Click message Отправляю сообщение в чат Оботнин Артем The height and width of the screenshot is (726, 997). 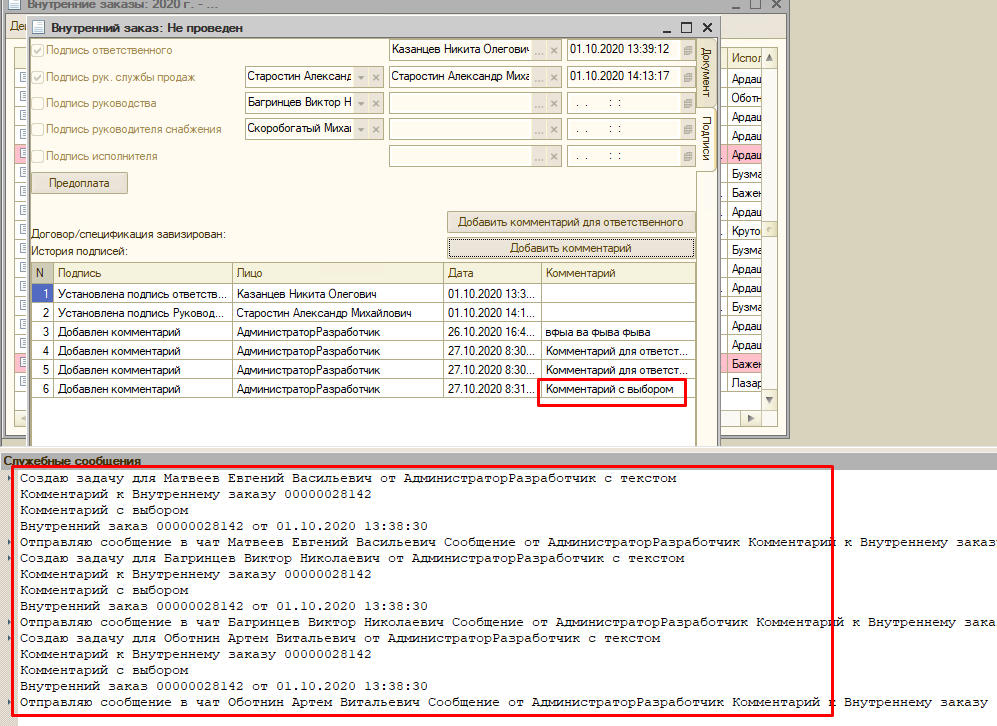coord(504,702)
